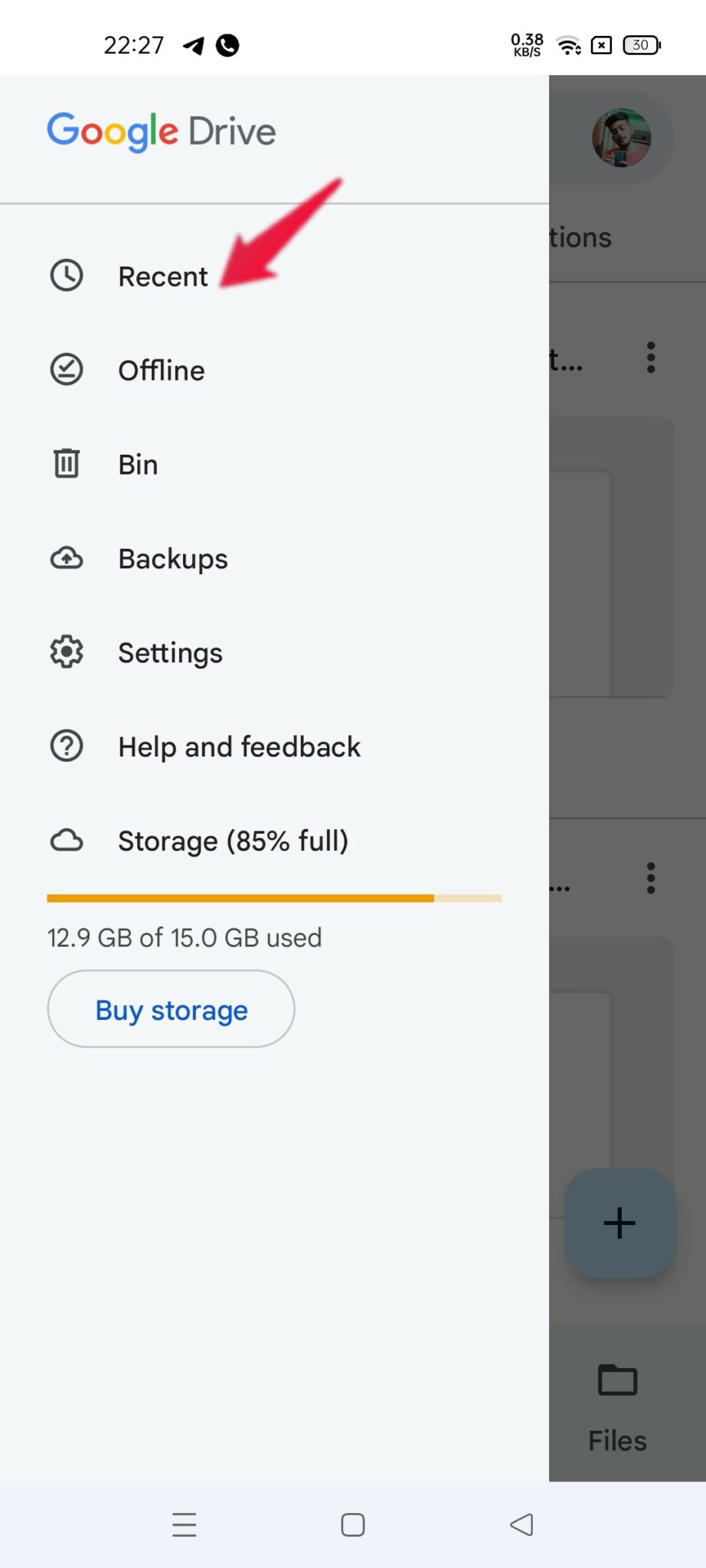Open the Settings gear icon
Viewport: 706px width, 1568px height.
pyautogui.click(x=67, y=652)
